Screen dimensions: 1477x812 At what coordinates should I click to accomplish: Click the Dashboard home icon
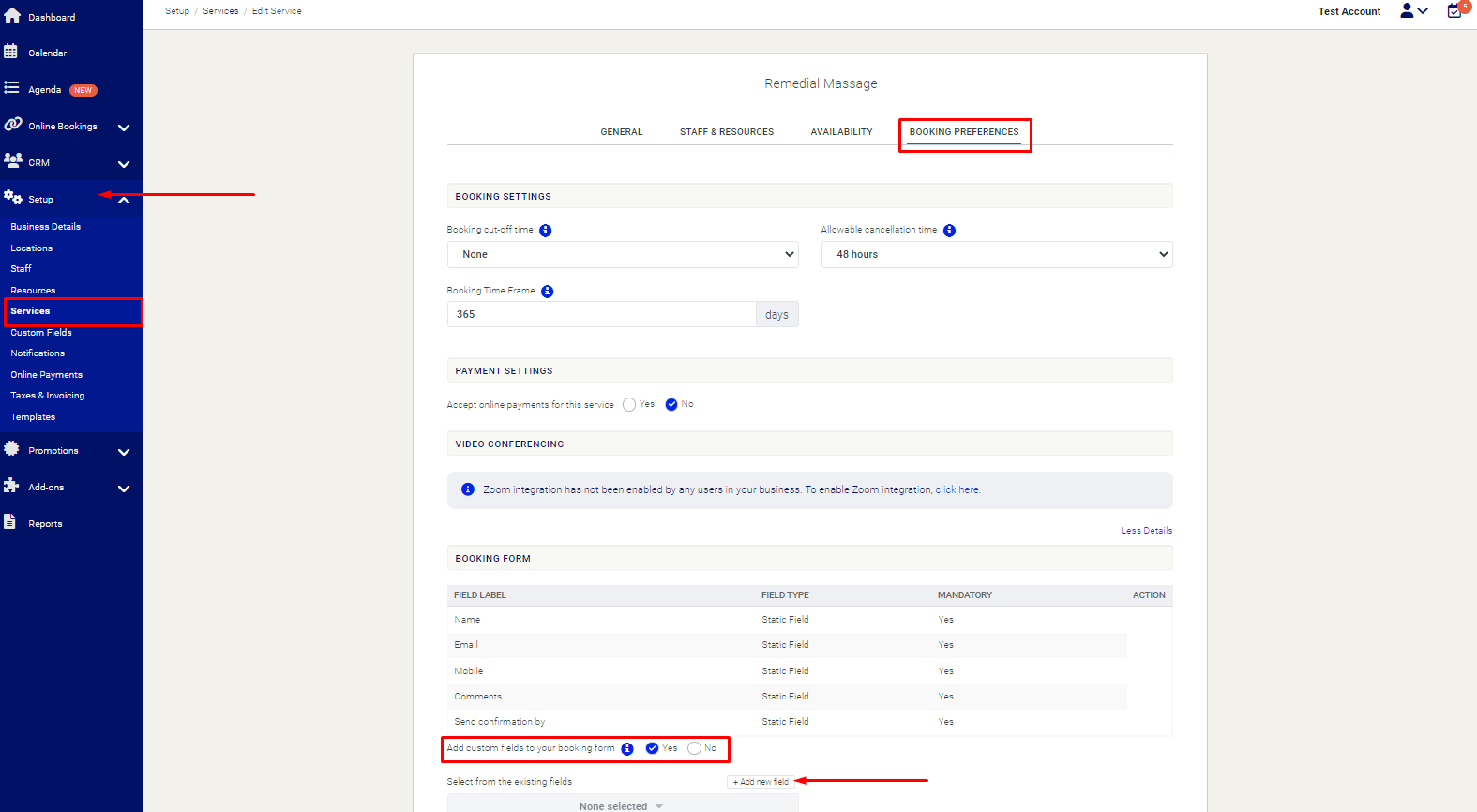pos(12,16)
